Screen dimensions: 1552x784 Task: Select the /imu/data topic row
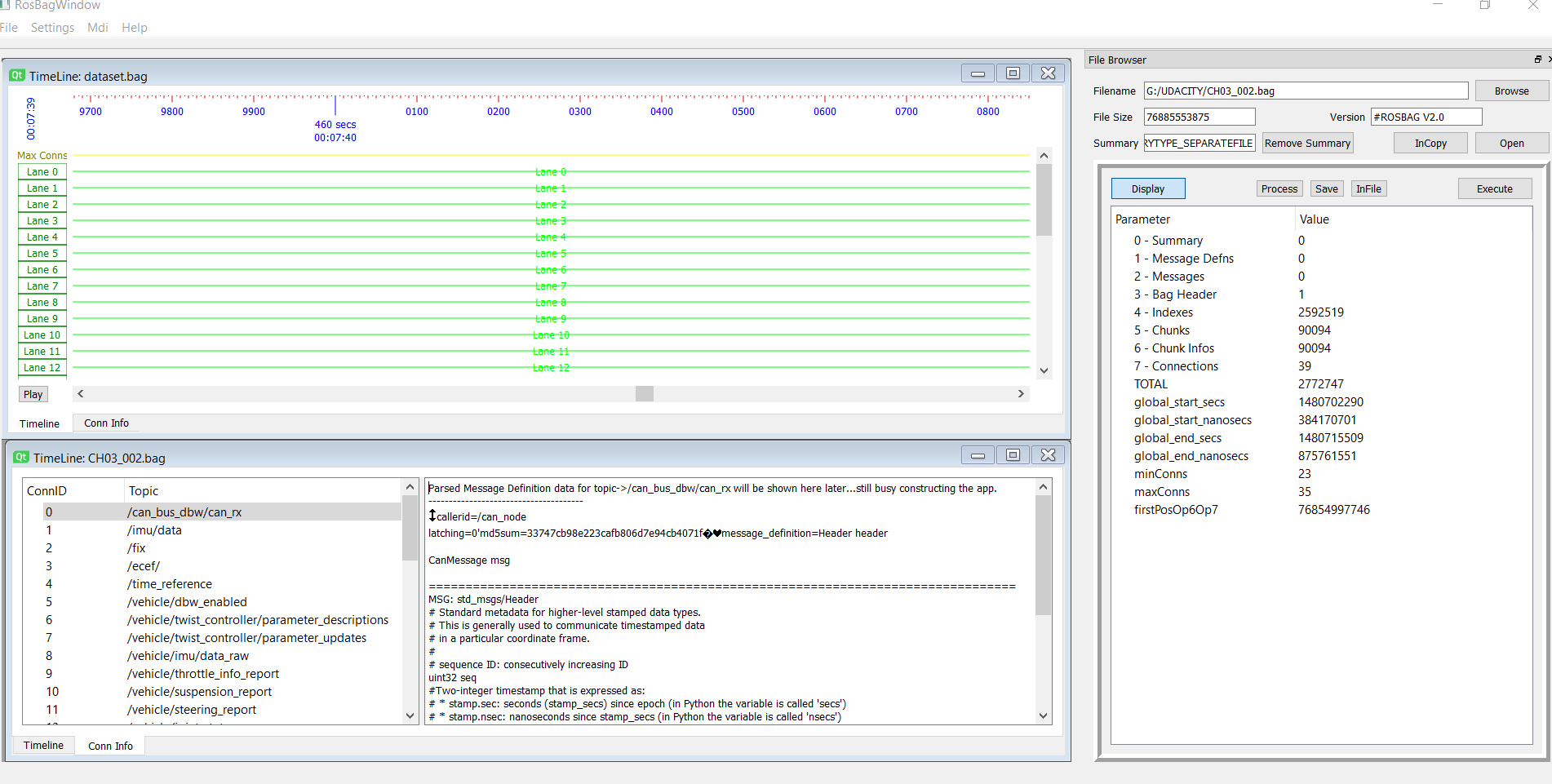point(155,530)
